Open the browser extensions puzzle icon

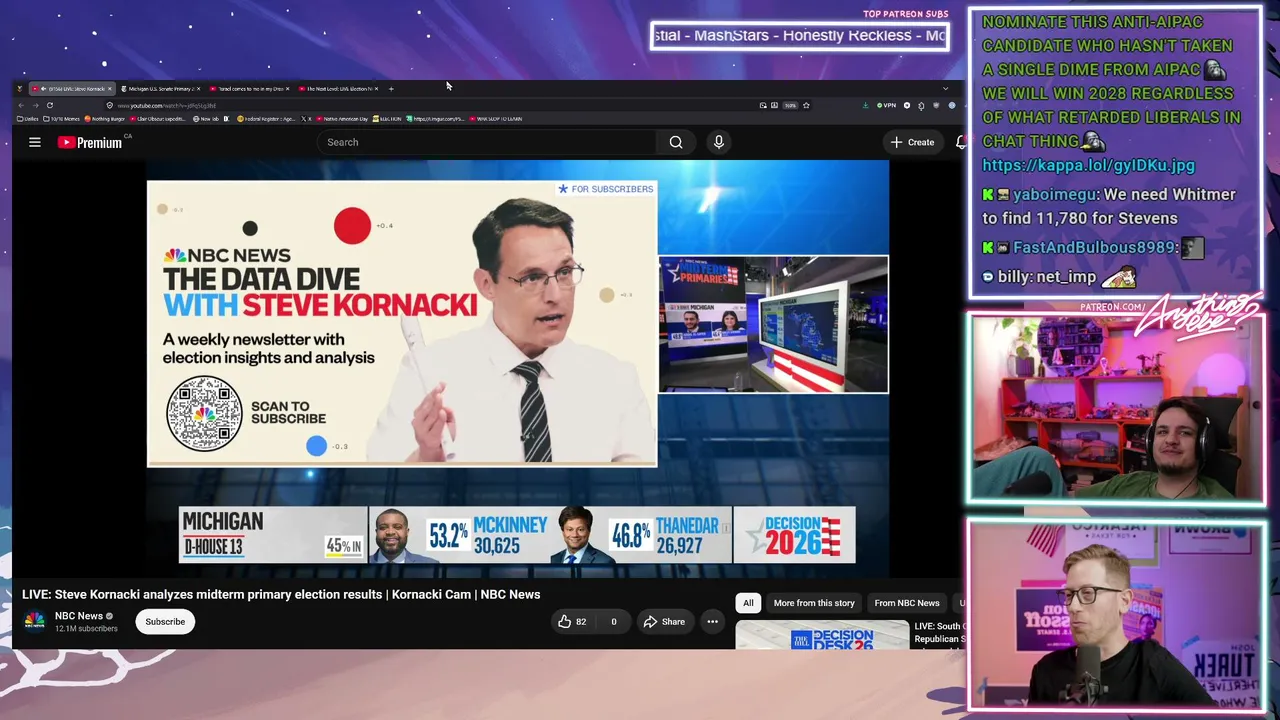[922, 105]
